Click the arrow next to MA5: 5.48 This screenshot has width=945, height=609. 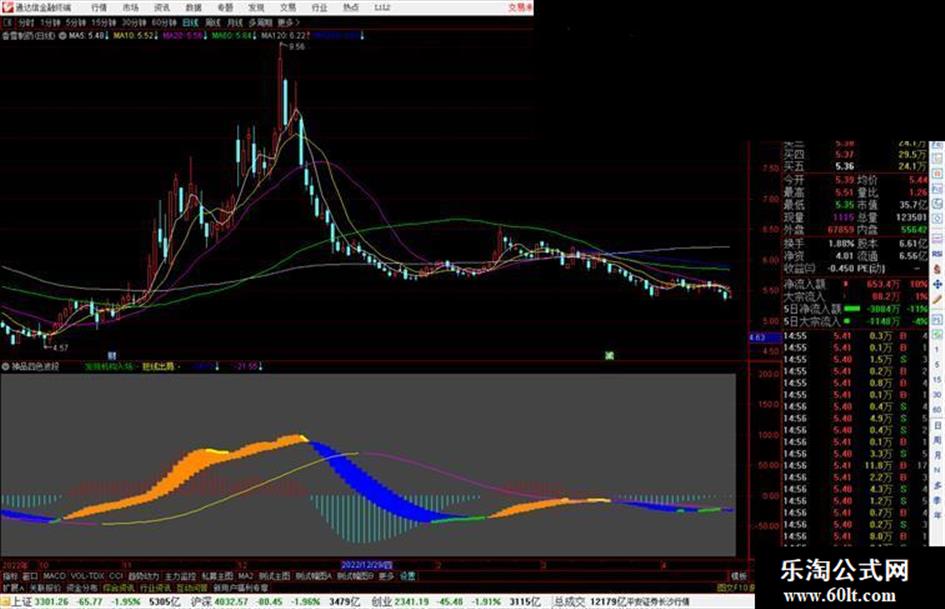[107, 36]
